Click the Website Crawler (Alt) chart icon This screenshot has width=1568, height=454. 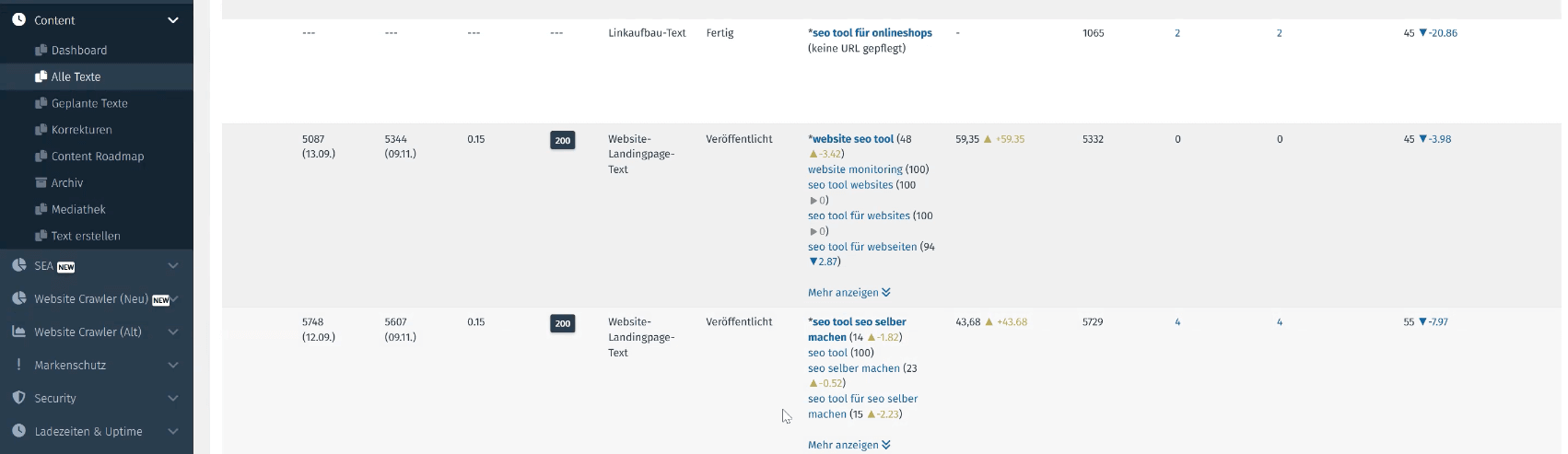(x=18, y=332)
